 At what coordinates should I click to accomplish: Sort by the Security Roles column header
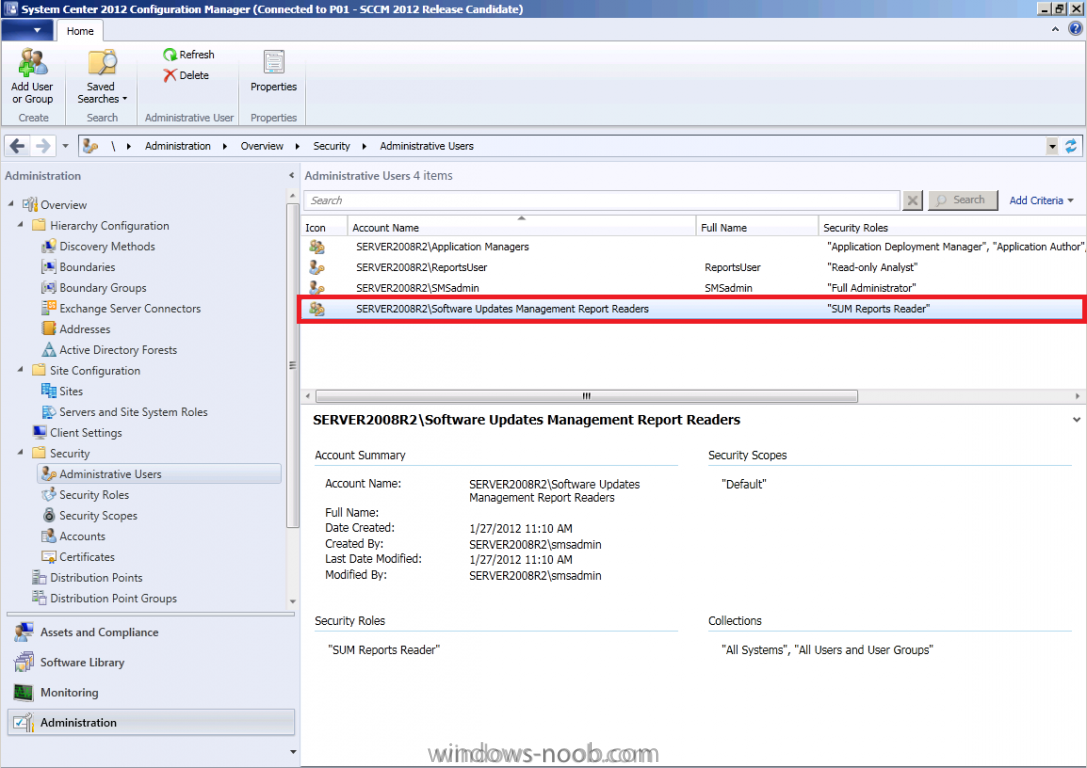[953, 227]
